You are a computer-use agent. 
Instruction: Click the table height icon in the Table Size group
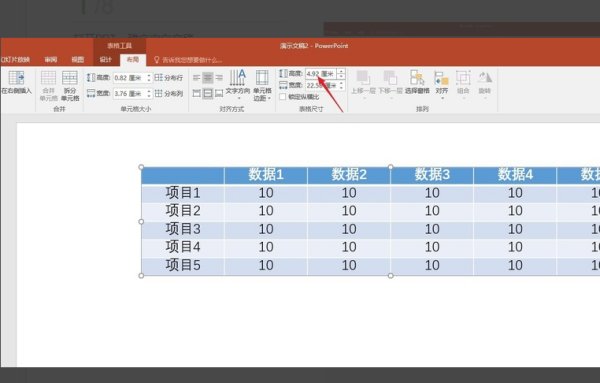click(283, 73)
